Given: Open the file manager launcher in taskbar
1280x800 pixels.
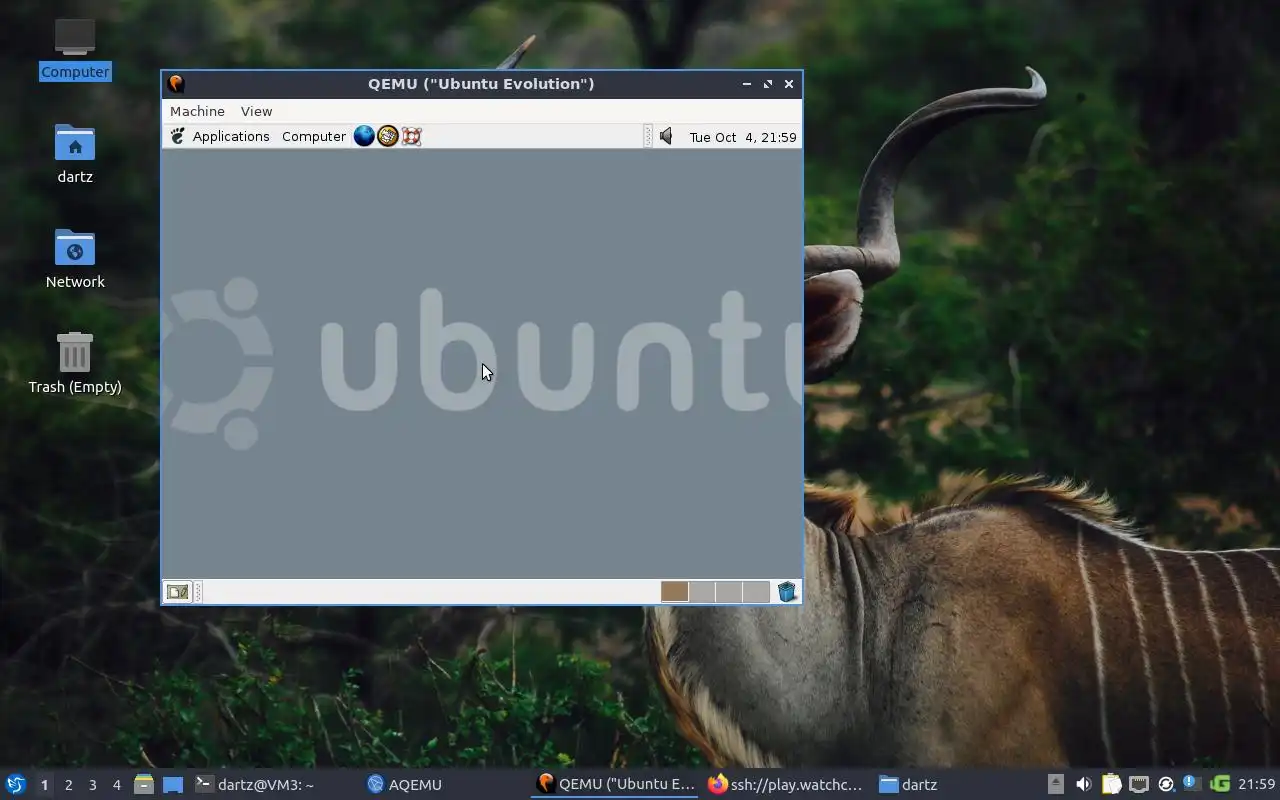Looking at the screenshot, I should click(x=144, y=784).
